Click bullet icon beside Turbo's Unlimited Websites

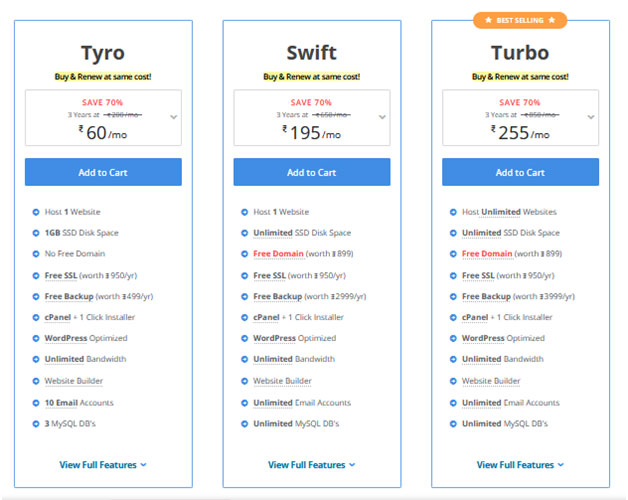coord(454,212)
